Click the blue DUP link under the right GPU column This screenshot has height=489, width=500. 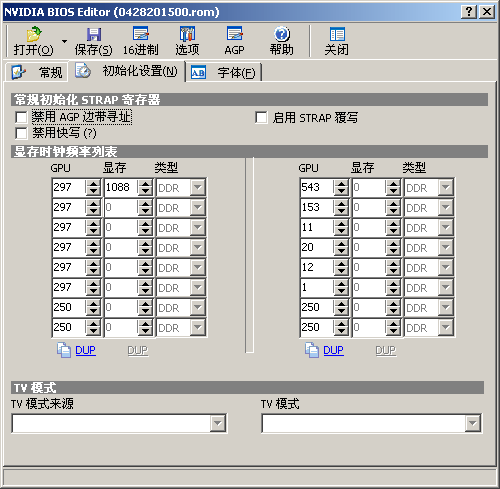333,350
